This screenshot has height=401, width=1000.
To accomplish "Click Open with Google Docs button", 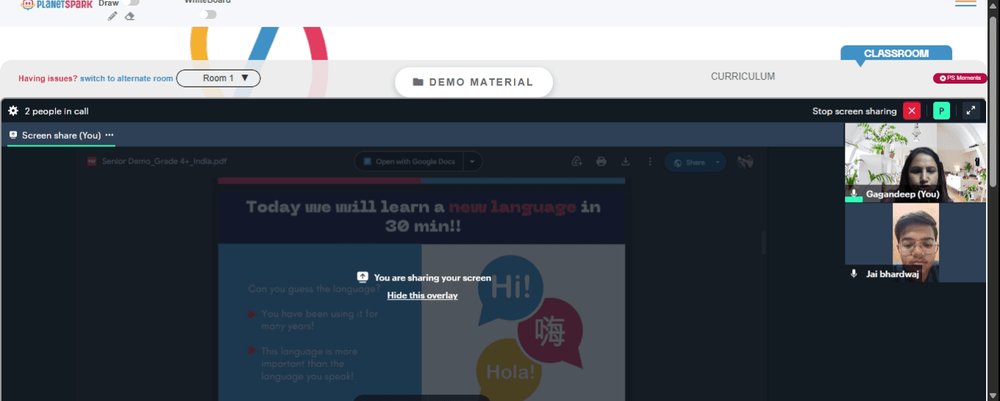I will (x=409, y=161).
